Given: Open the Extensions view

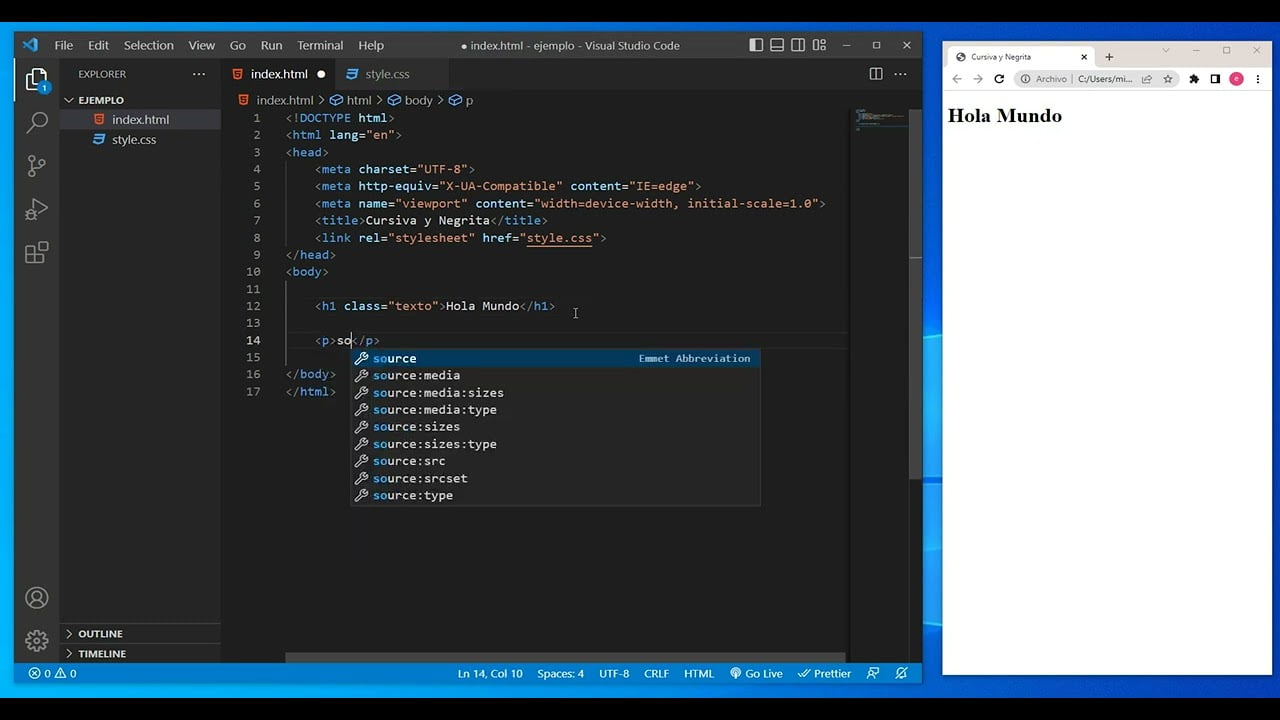Looking at the screenshot, I should (37, 253).
